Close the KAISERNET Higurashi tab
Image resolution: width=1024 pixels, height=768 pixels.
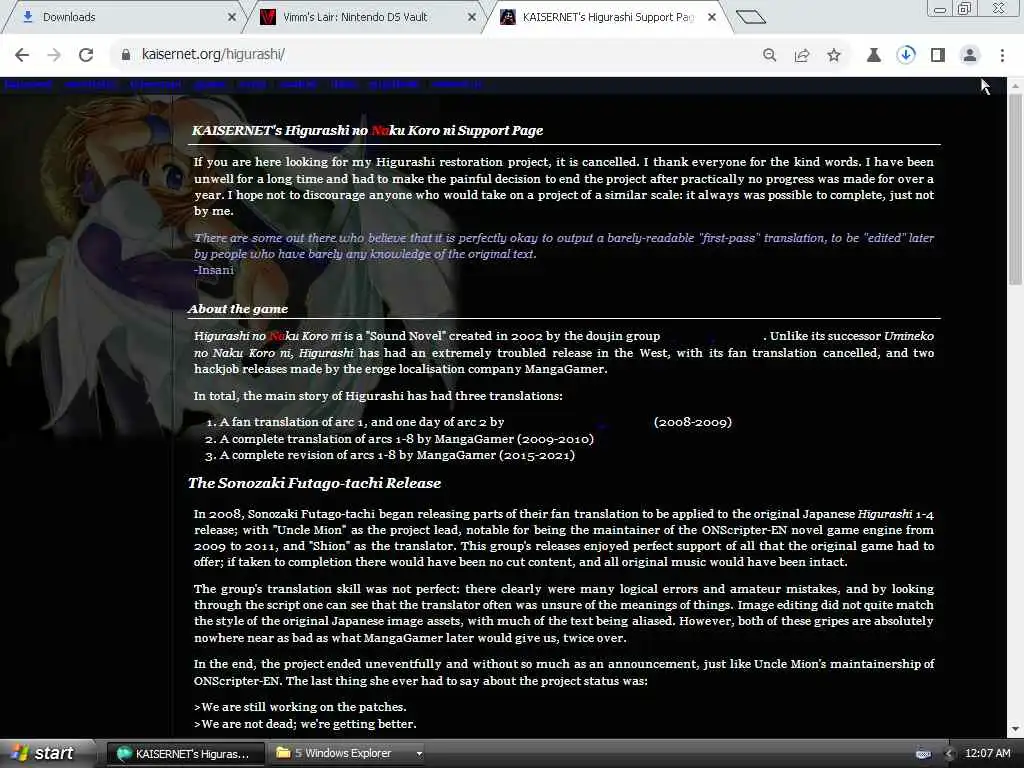coord(712,17)
